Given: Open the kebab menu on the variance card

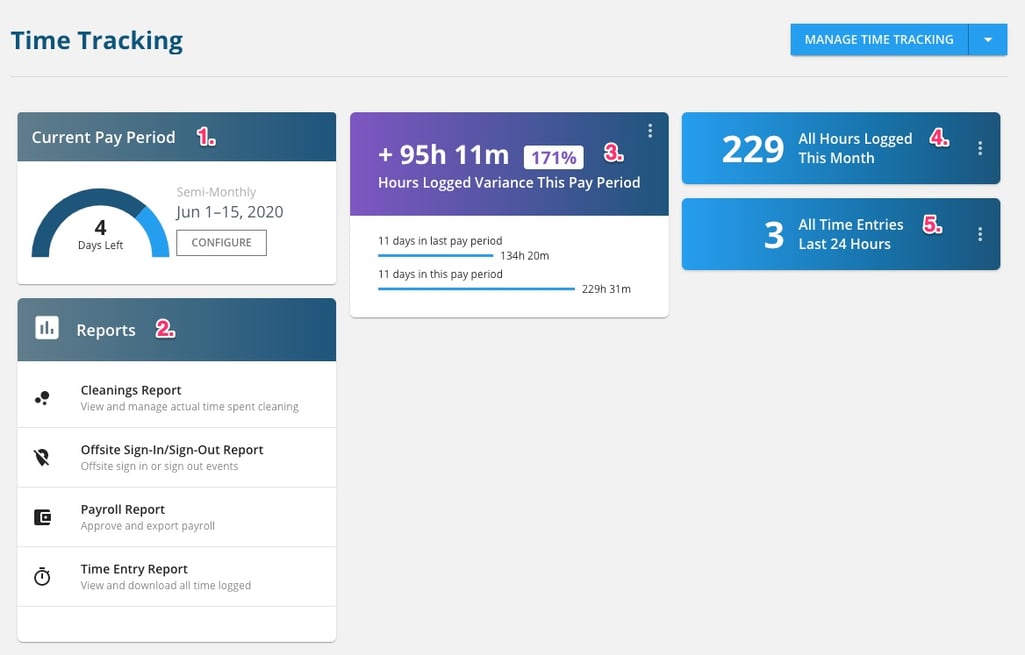Looking at the screenshot, I should tap(650, 129).
